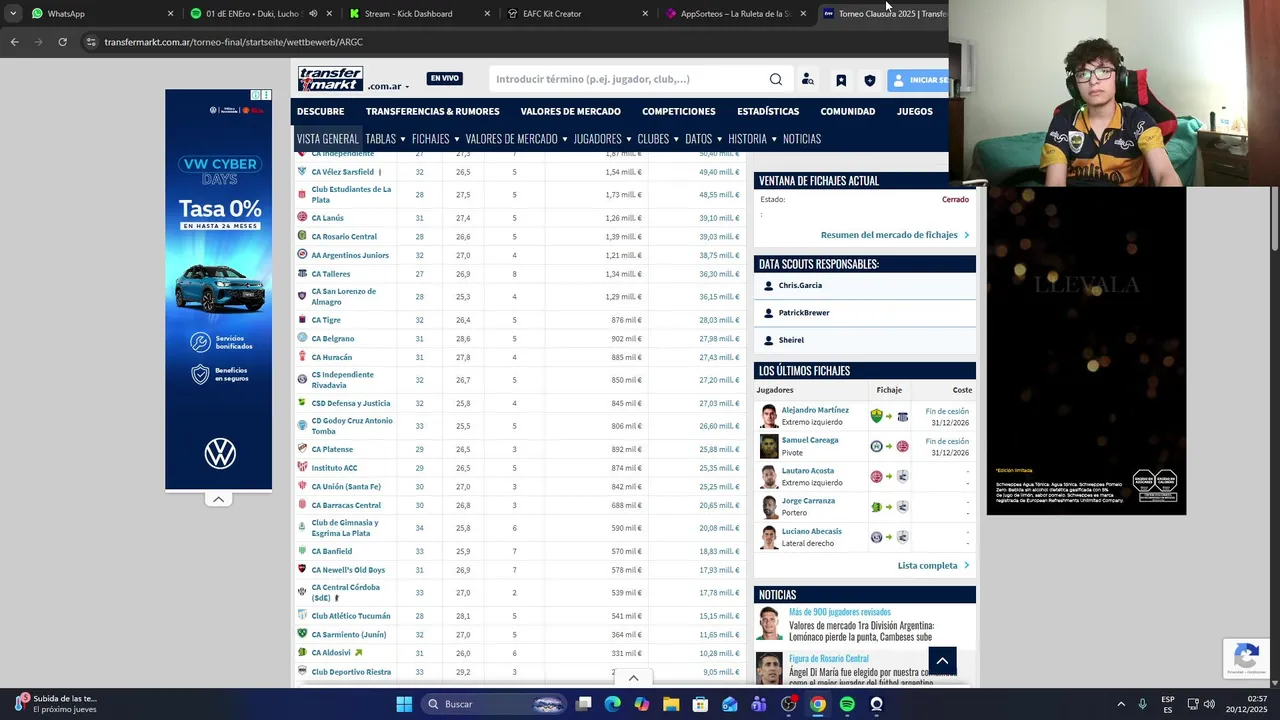Click the Transfermarkt logo
Screen dimensions: 1280x720
330,79
